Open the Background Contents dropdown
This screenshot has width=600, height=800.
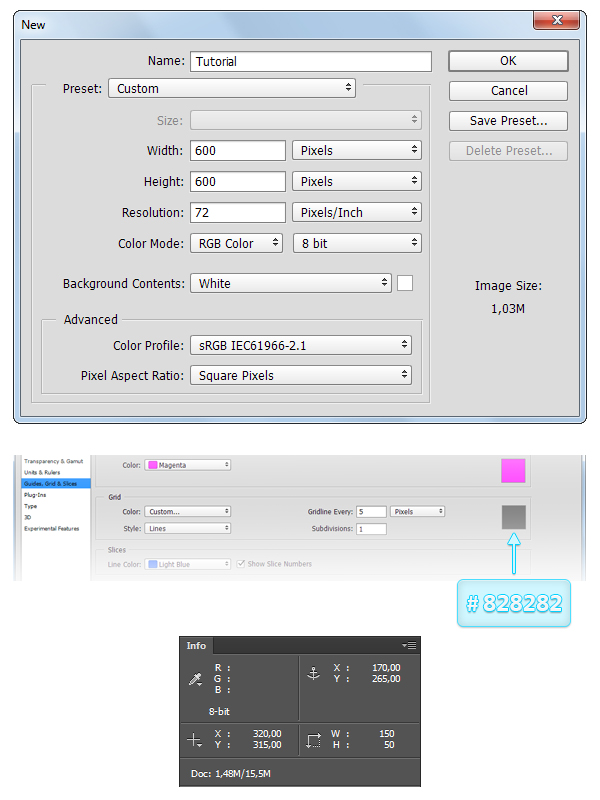pos(290,283)
